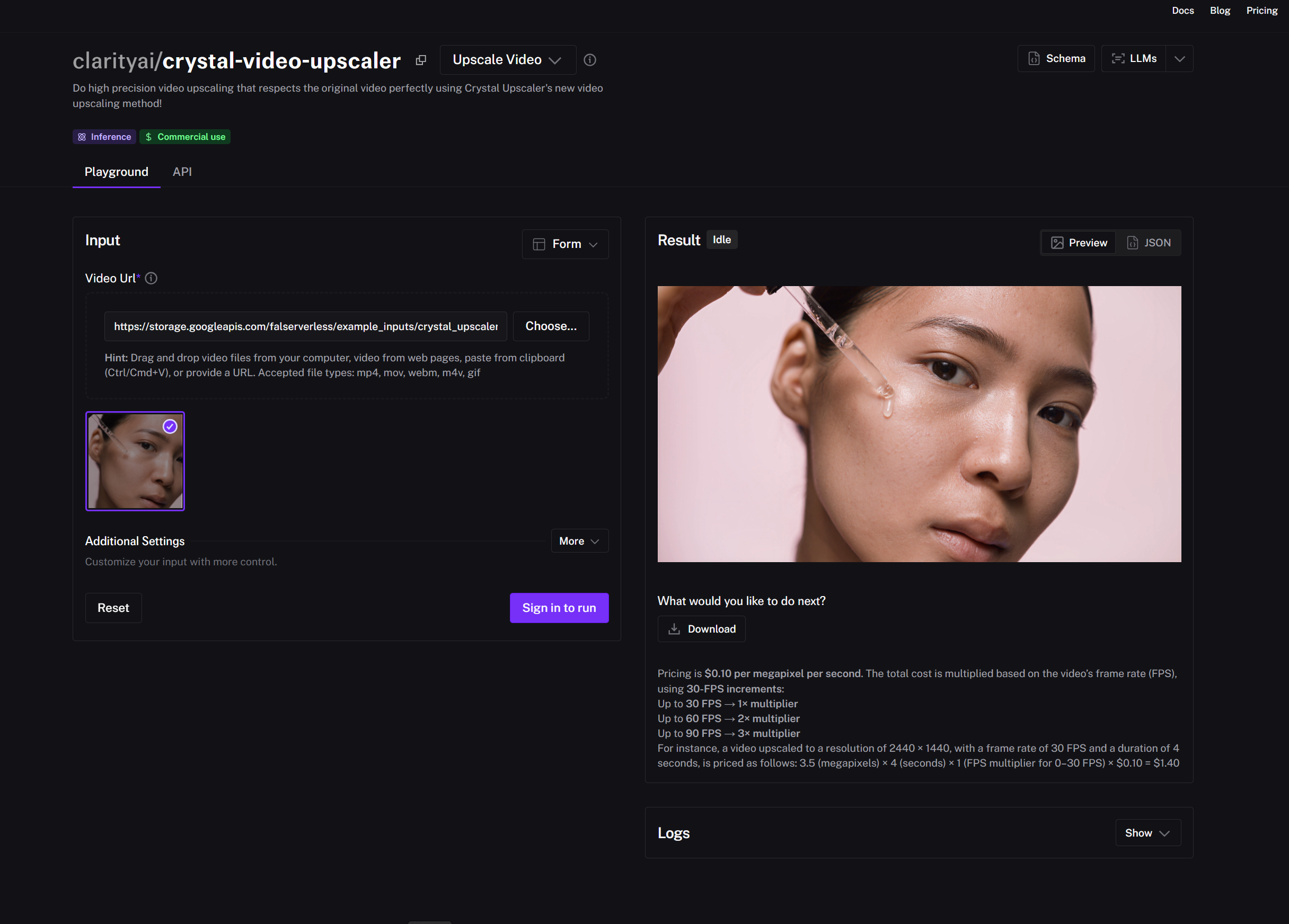Click the Form layout icon
Image resolution: width=1289 pixels, height=924 pixels.
tap(540, 244)
